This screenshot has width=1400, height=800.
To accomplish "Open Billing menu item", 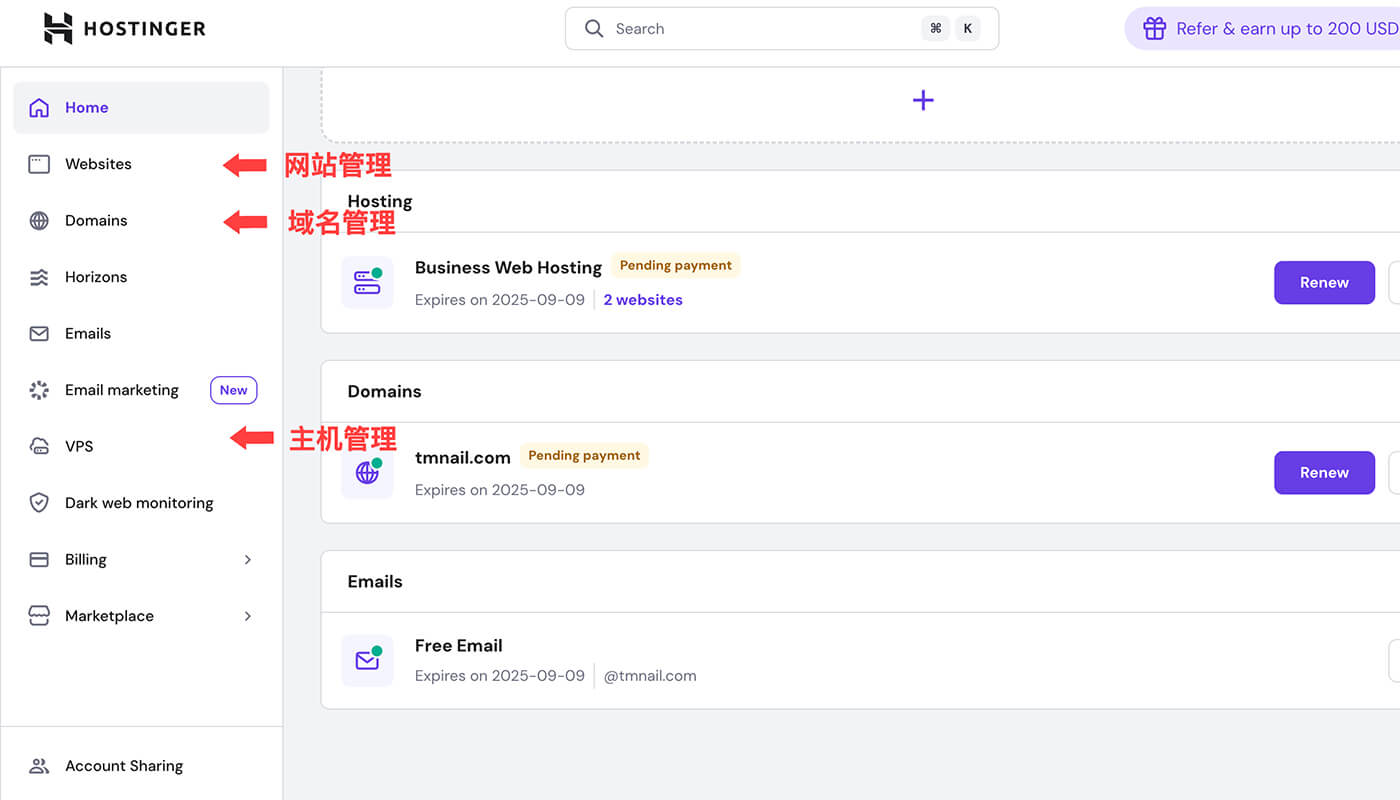I will pyautogui.click(x=141, y=560).
